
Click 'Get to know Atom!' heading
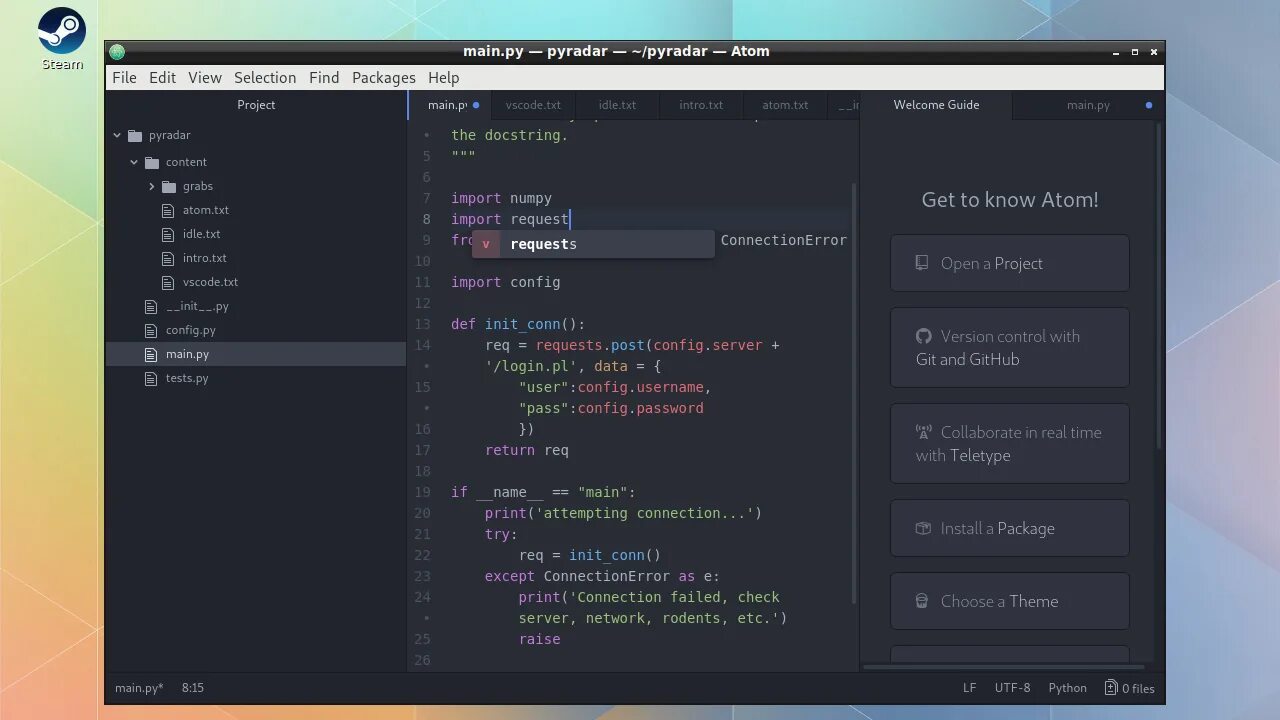pyautogui.click(x=1010, y=199)
